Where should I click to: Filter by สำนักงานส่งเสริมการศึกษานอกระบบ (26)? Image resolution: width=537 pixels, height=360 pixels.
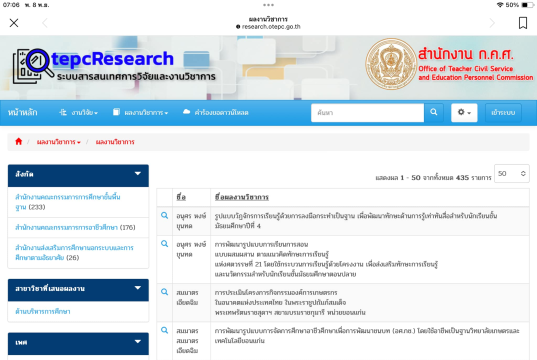pos(74,252)
